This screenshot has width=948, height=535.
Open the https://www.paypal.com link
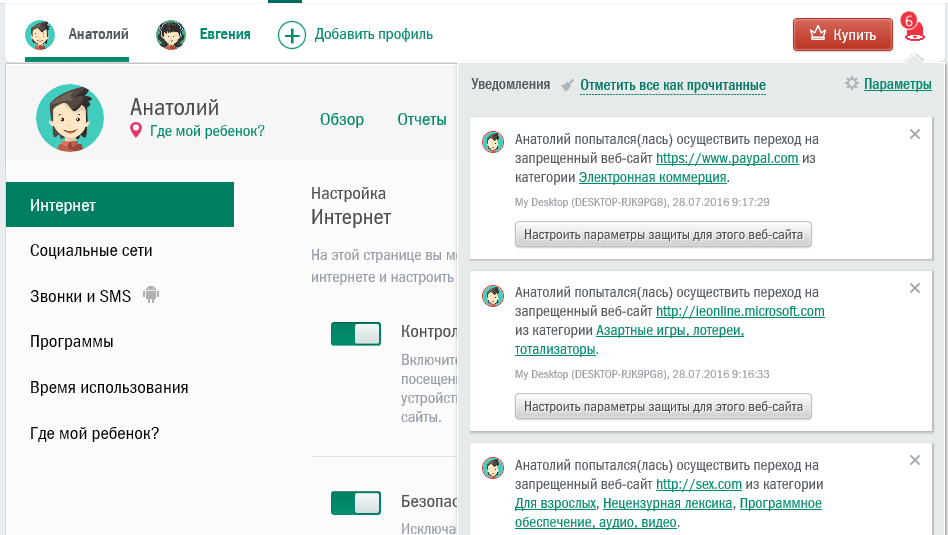(x=727, y=158)
